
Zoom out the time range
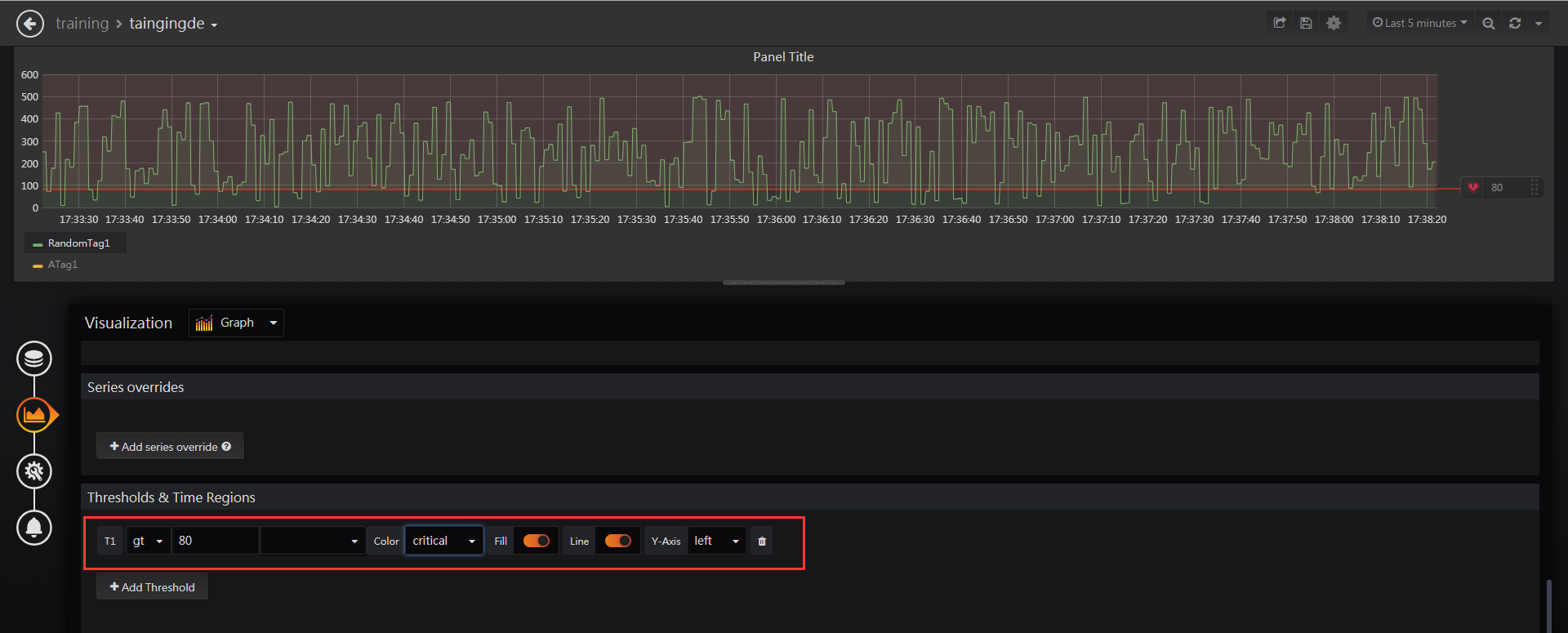(x=1489, y=24)
